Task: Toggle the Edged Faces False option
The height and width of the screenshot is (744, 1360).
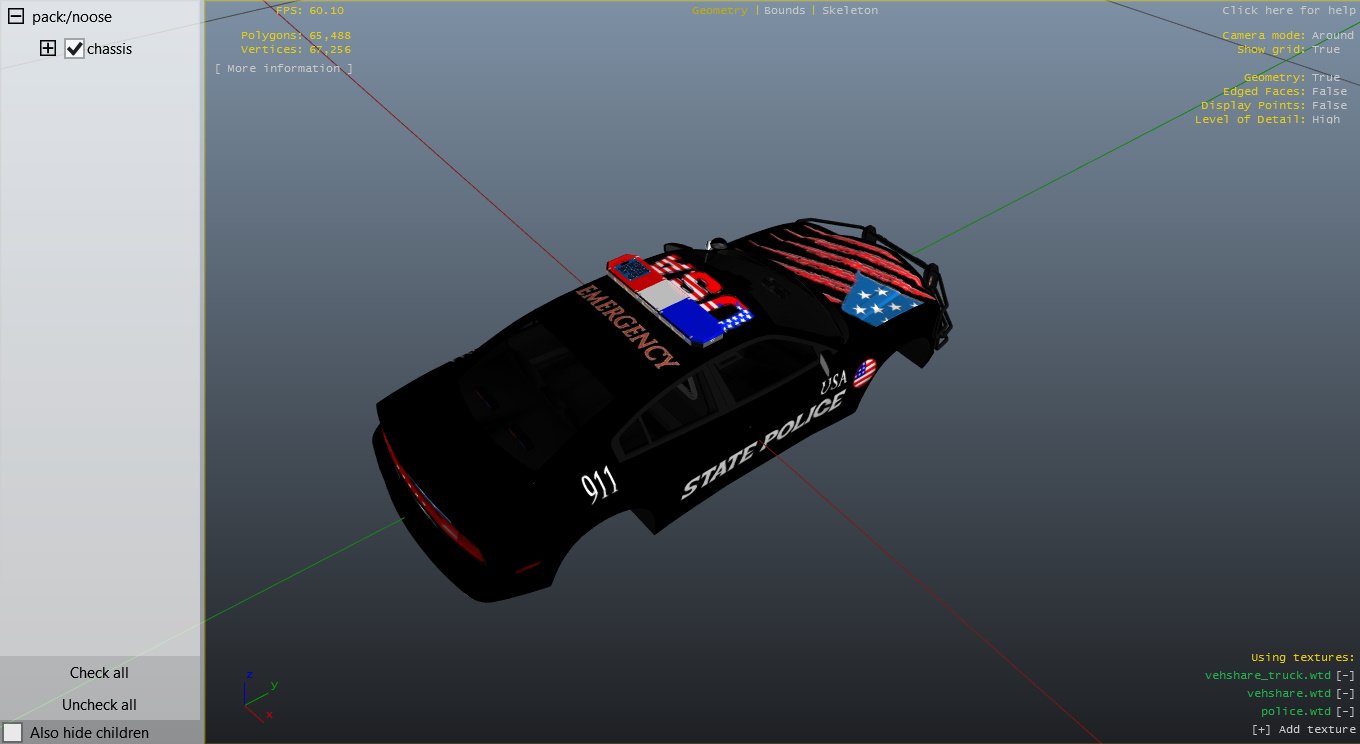Action: coord(1329,91)
